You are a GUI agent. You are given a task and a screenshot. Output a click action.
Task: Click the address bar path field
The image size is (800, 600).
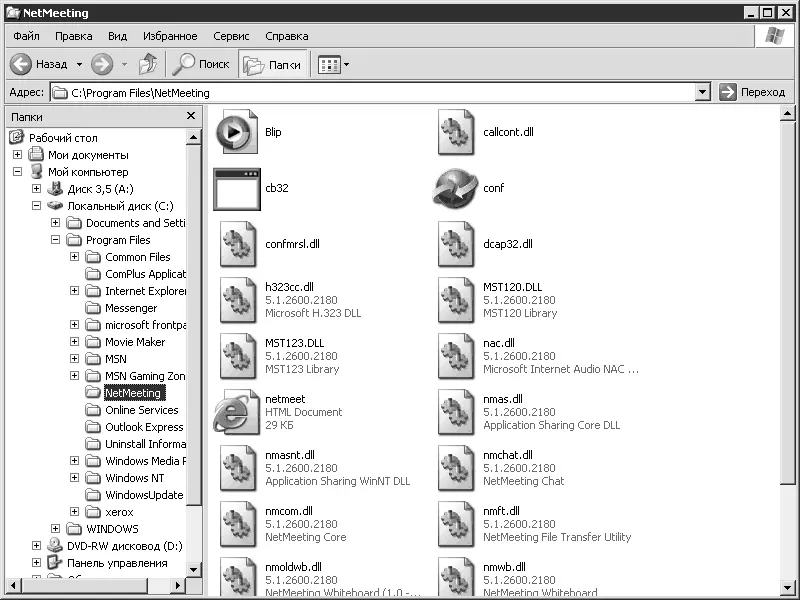[x=380, y=92]
